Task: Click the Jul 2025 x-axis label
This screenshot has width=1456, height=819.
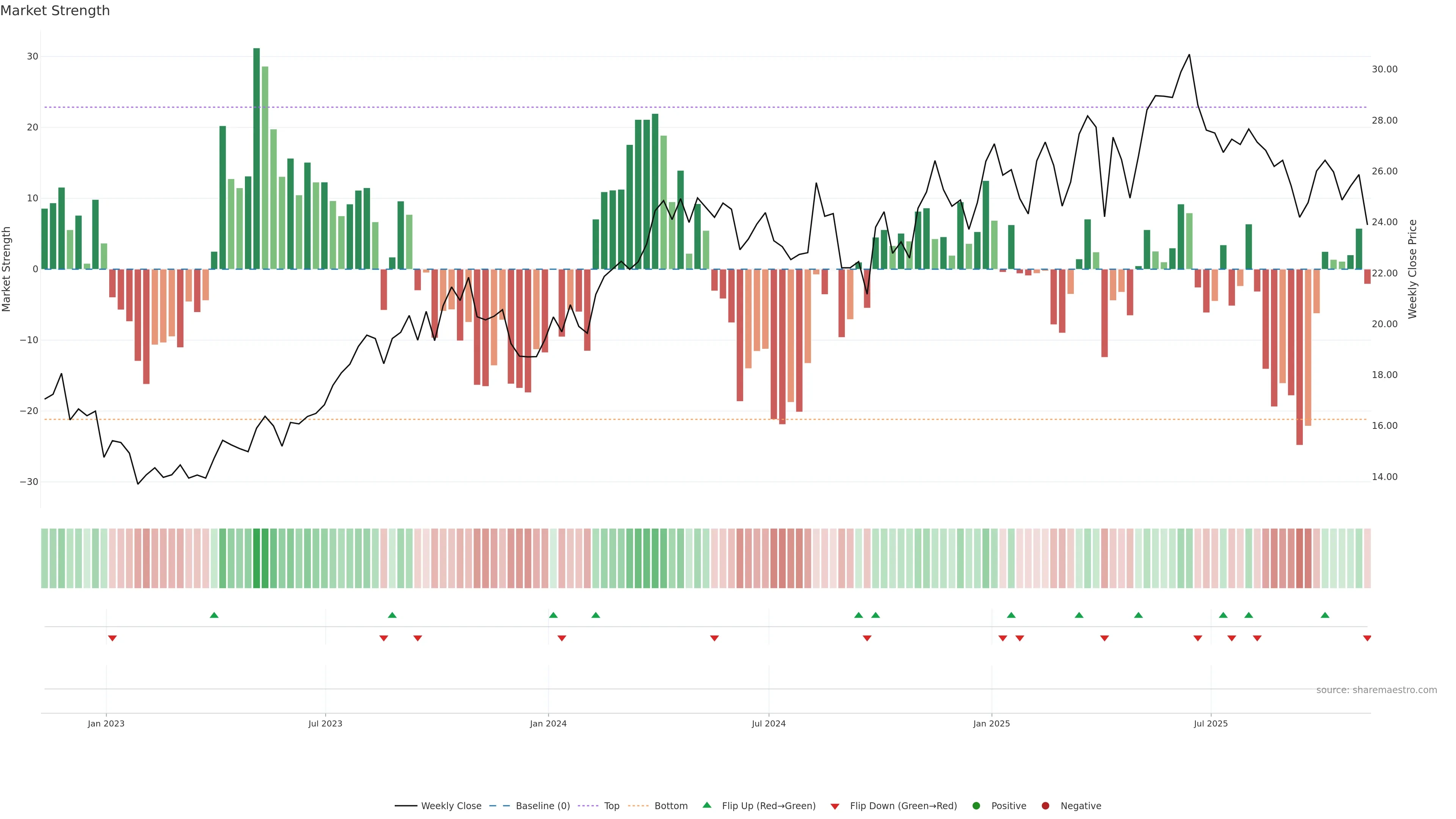Action: tap(1210, 723)
